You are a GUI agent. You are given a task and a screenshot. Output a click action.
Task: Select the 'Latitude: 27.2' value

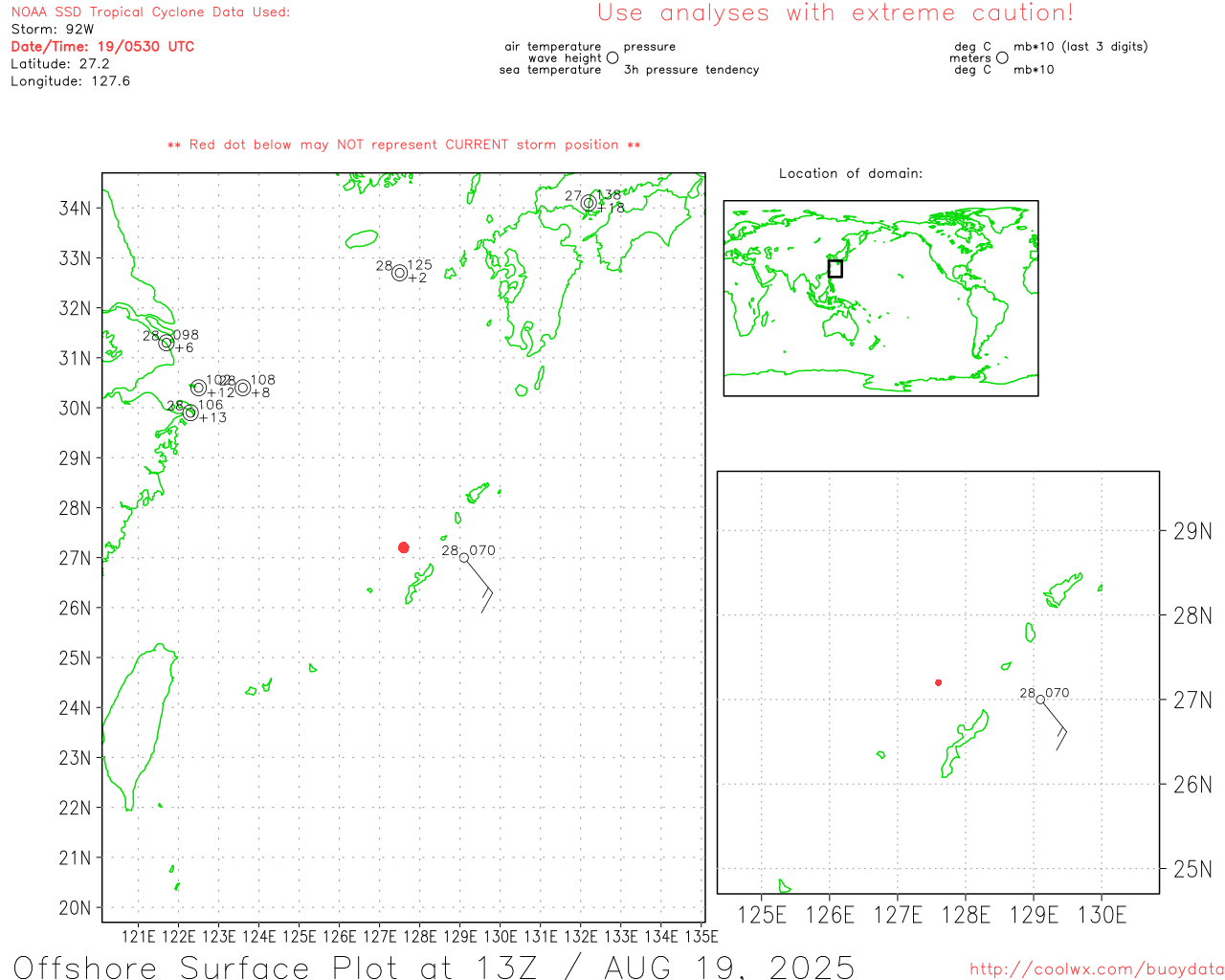coord(60,64)
